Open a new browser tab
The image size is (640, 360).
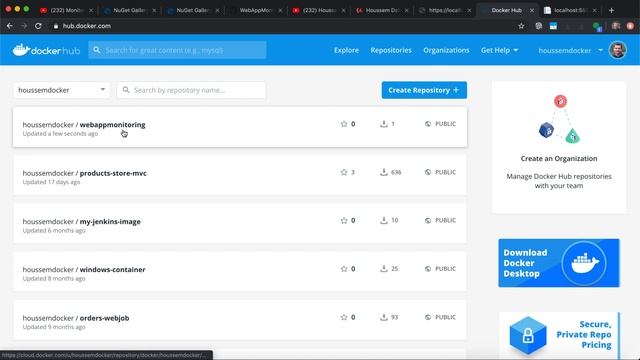tap(611, 10)
